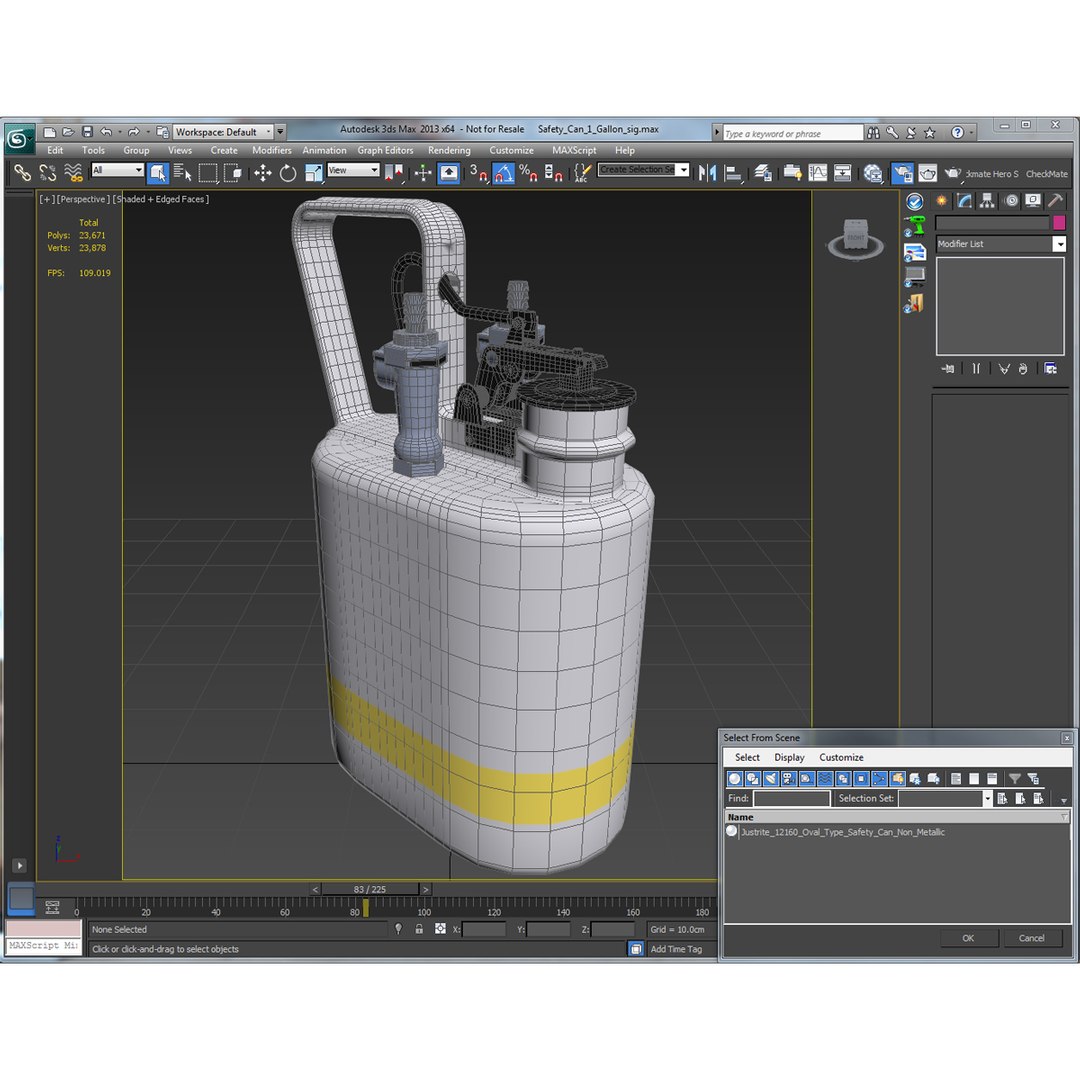Open the Select by Name tool
This screenshot has width=1080, height=1080.
pyautogui.click(x=183, y=173)
